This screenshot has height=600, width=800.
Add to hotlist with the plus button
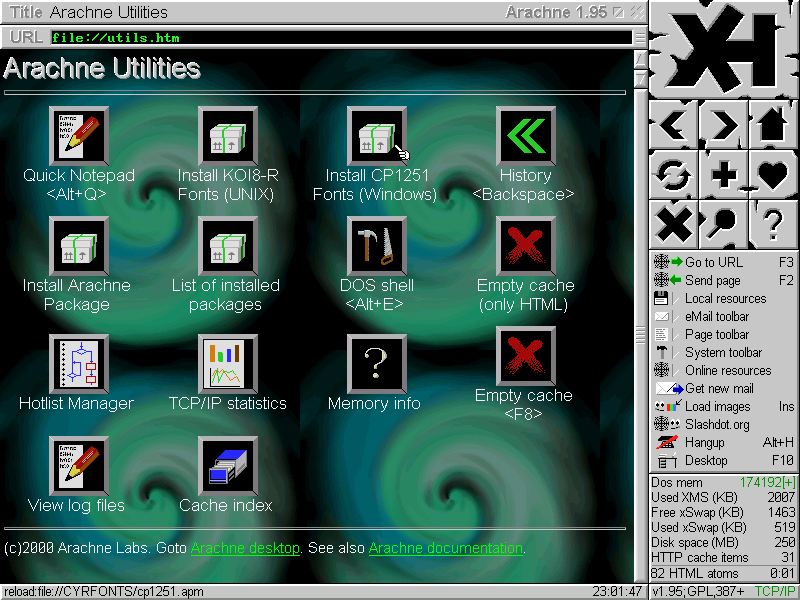coord(723,174)
